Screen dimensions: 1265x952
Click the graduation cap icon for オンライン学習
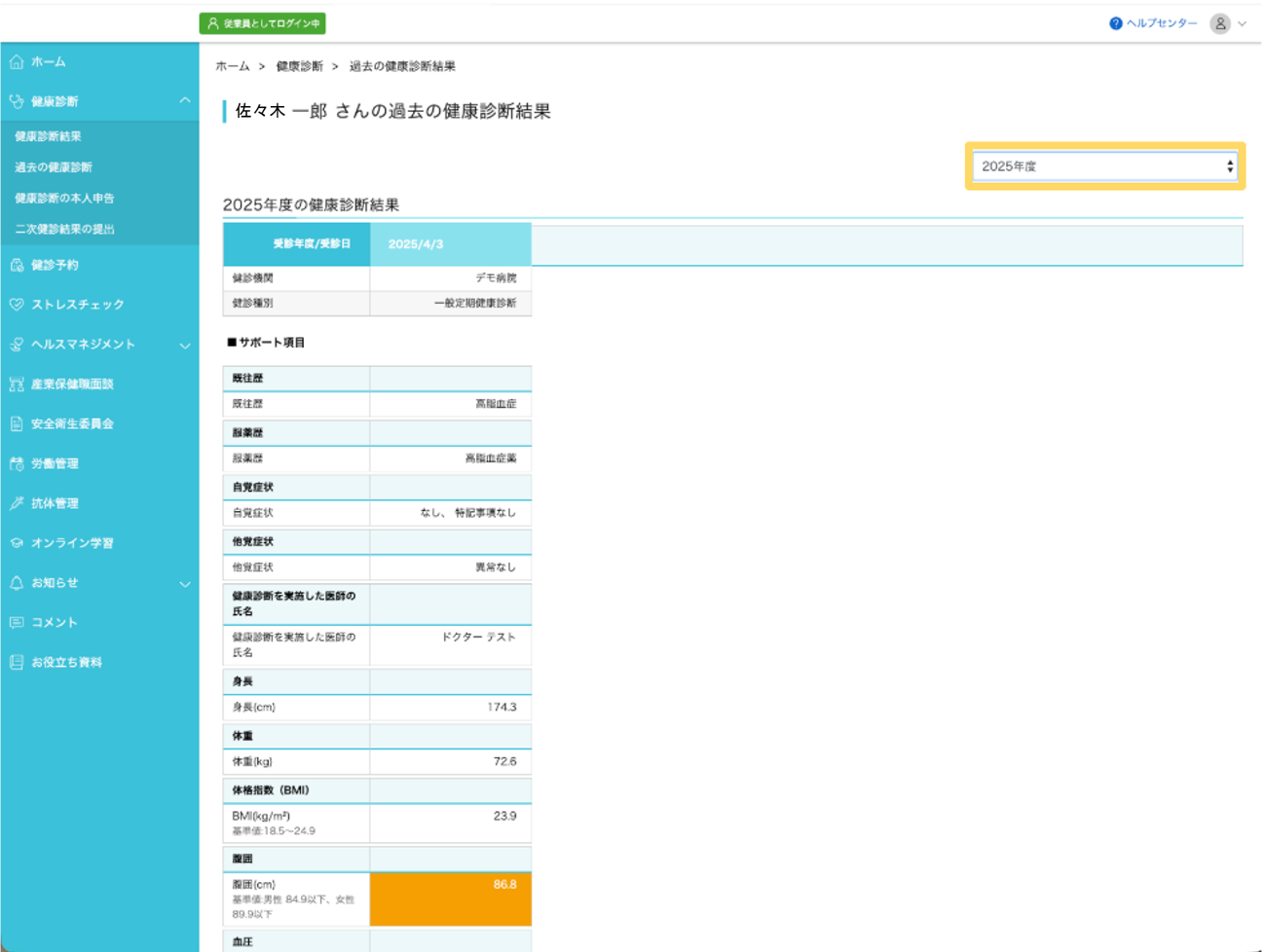pyautogui.click(x=17, y=543)
